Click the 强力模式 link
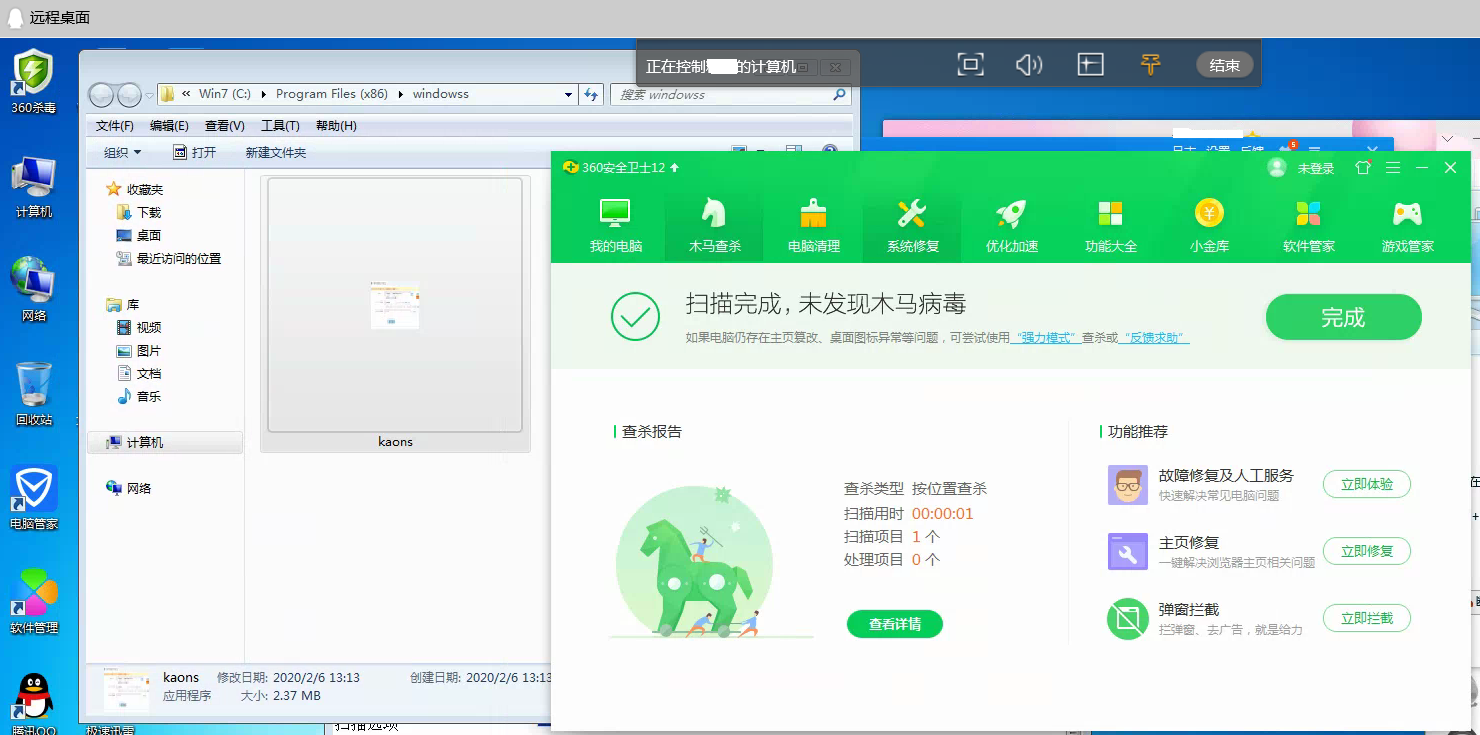 click(x=1046, y=338)
